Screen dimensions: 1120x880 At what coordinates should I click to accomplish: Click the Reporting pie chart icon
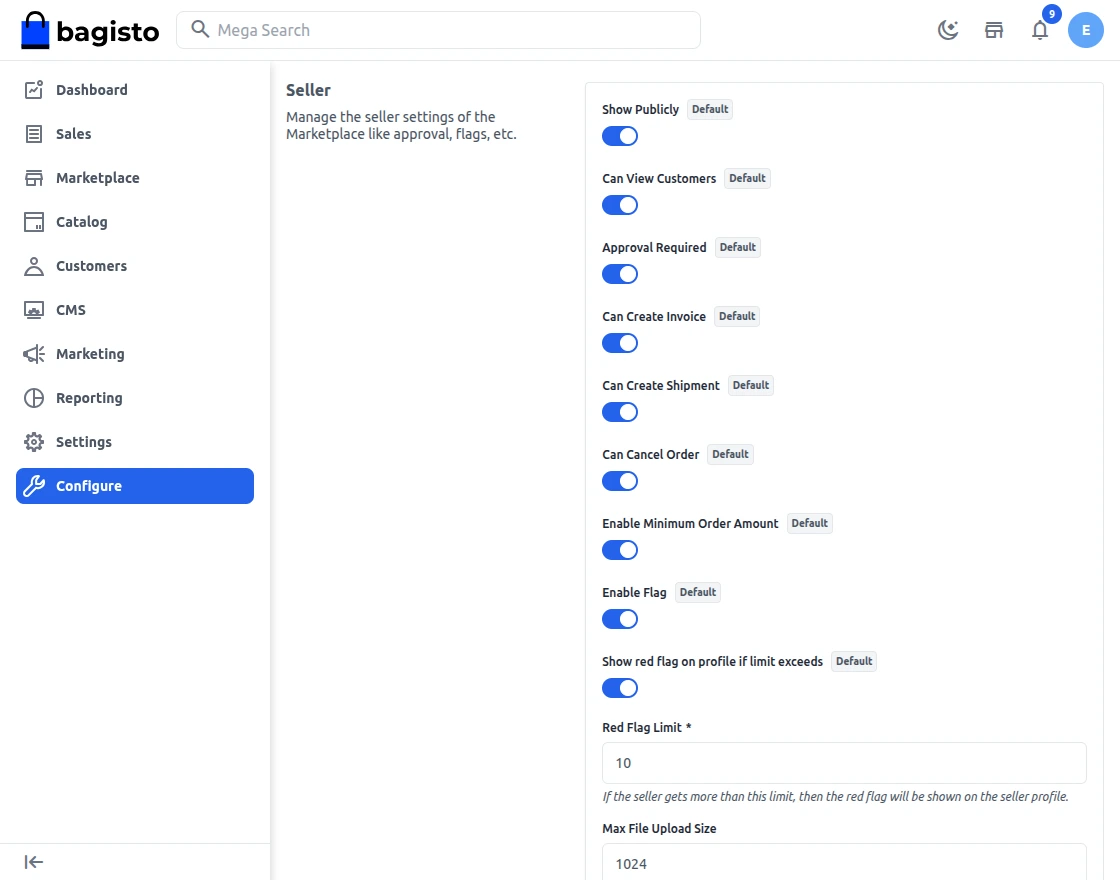click(34, 398)
